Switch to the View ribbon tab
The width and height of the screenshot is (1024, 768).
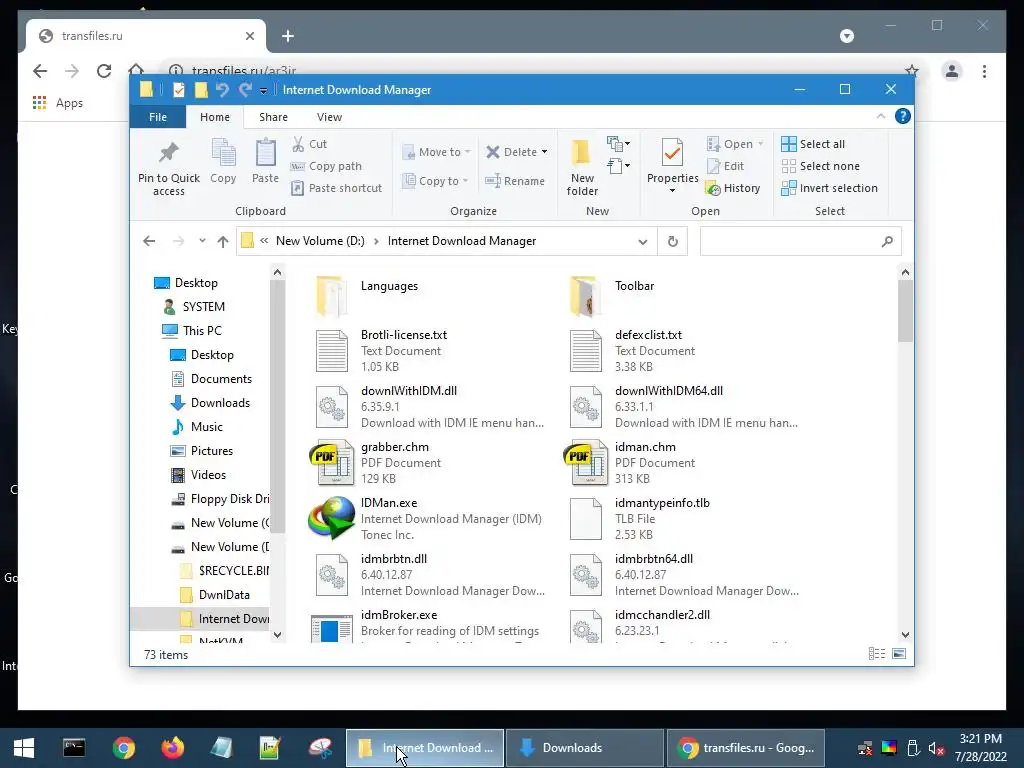pos(329,117)
